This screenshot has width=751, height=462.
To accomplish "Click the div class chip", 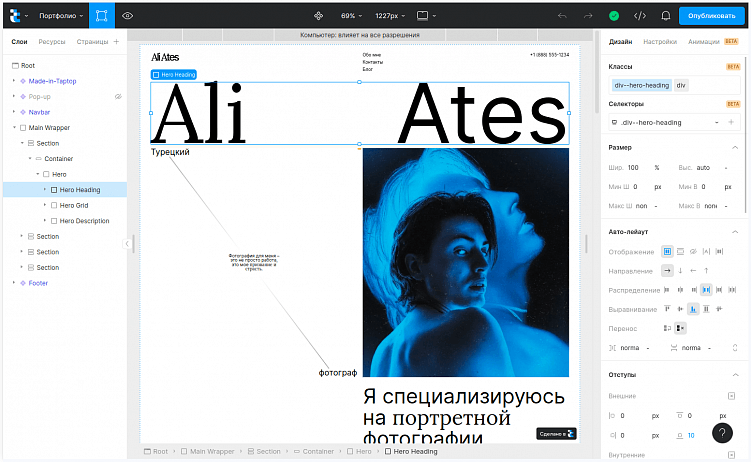I will click(681, 85).
